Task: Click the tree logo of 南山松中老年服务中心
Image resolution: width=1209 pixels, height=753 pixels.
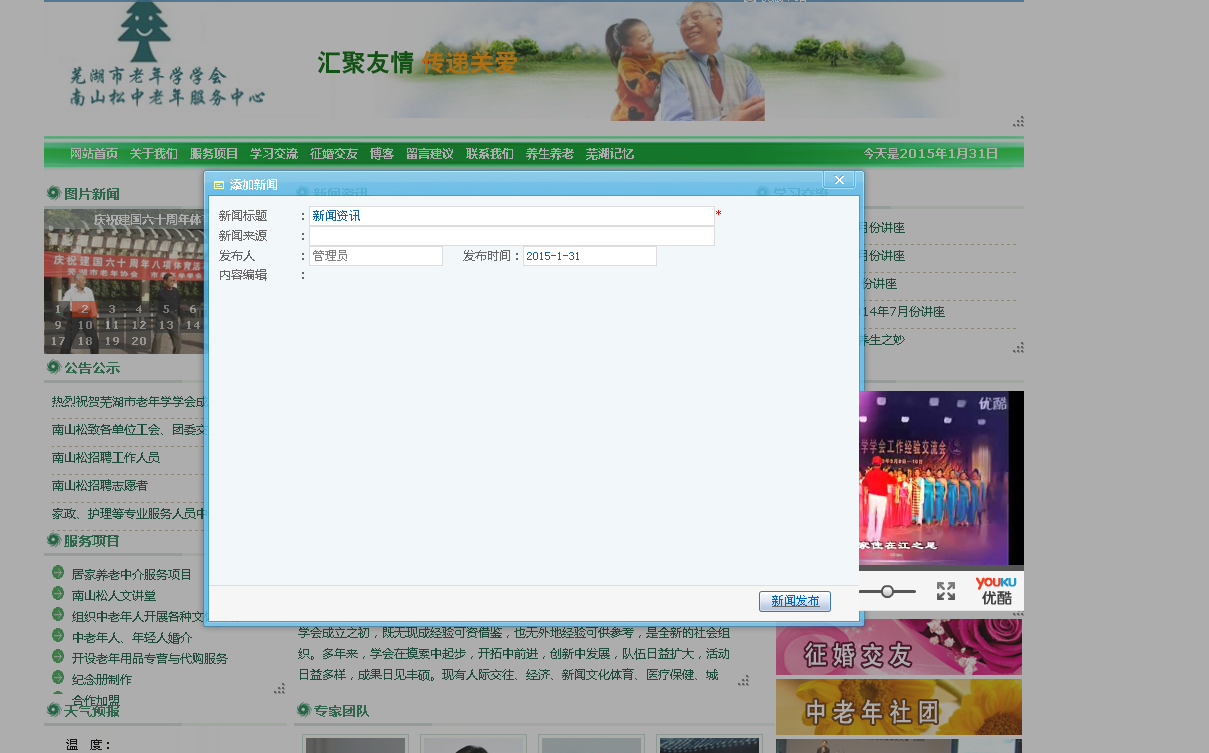Action: click(x=144, y=33)
